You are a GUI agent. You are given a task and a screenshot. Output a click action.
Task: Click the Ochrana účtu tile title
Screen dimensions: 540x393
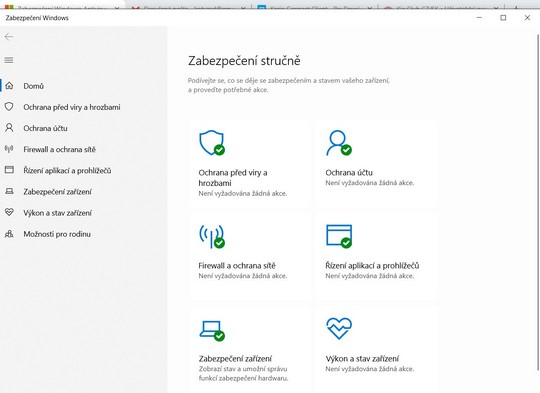349,173
